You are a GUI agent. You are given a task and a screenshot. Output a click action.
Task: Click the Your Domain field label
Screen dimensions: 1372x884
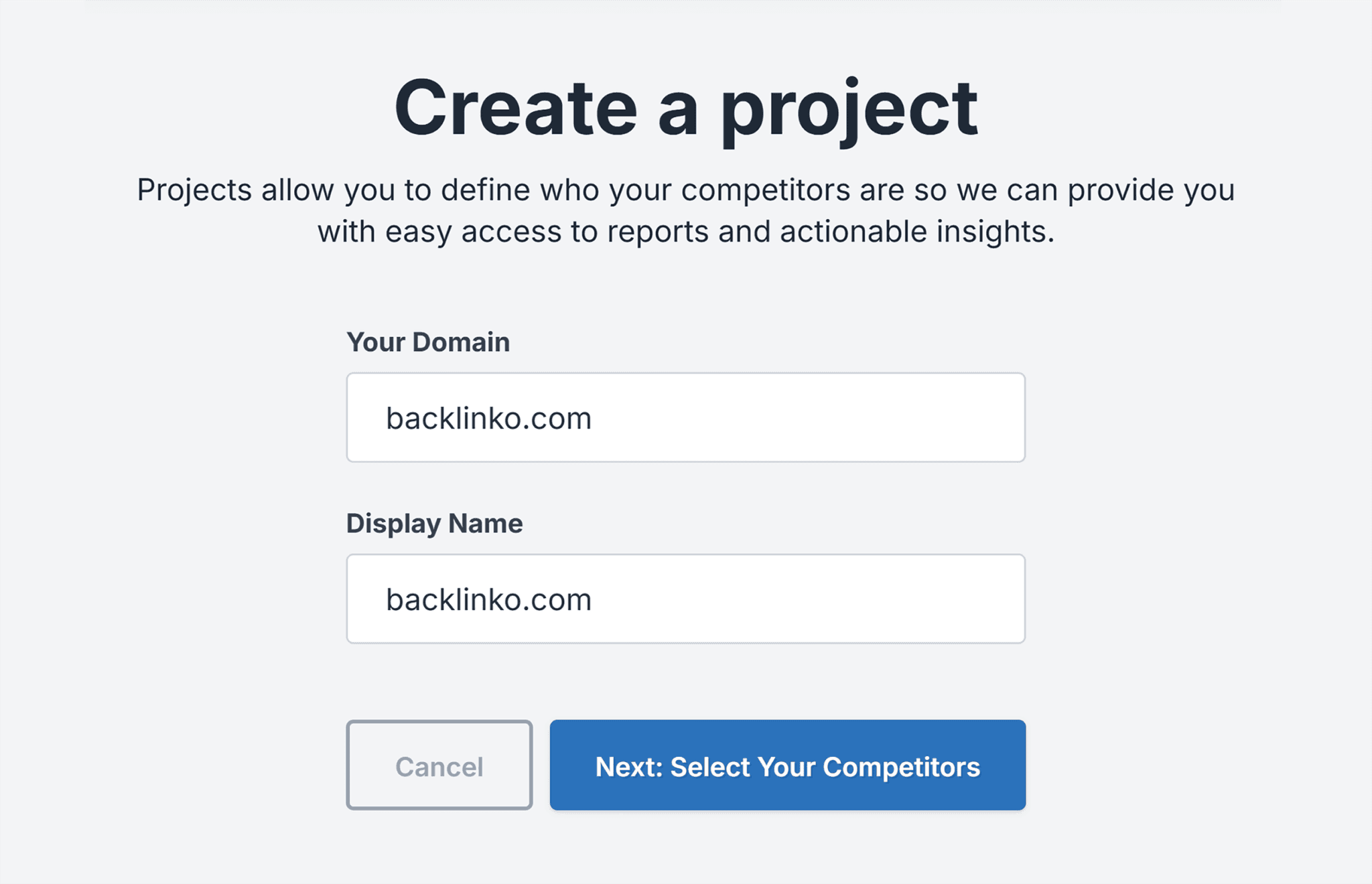tap(427, 342)
